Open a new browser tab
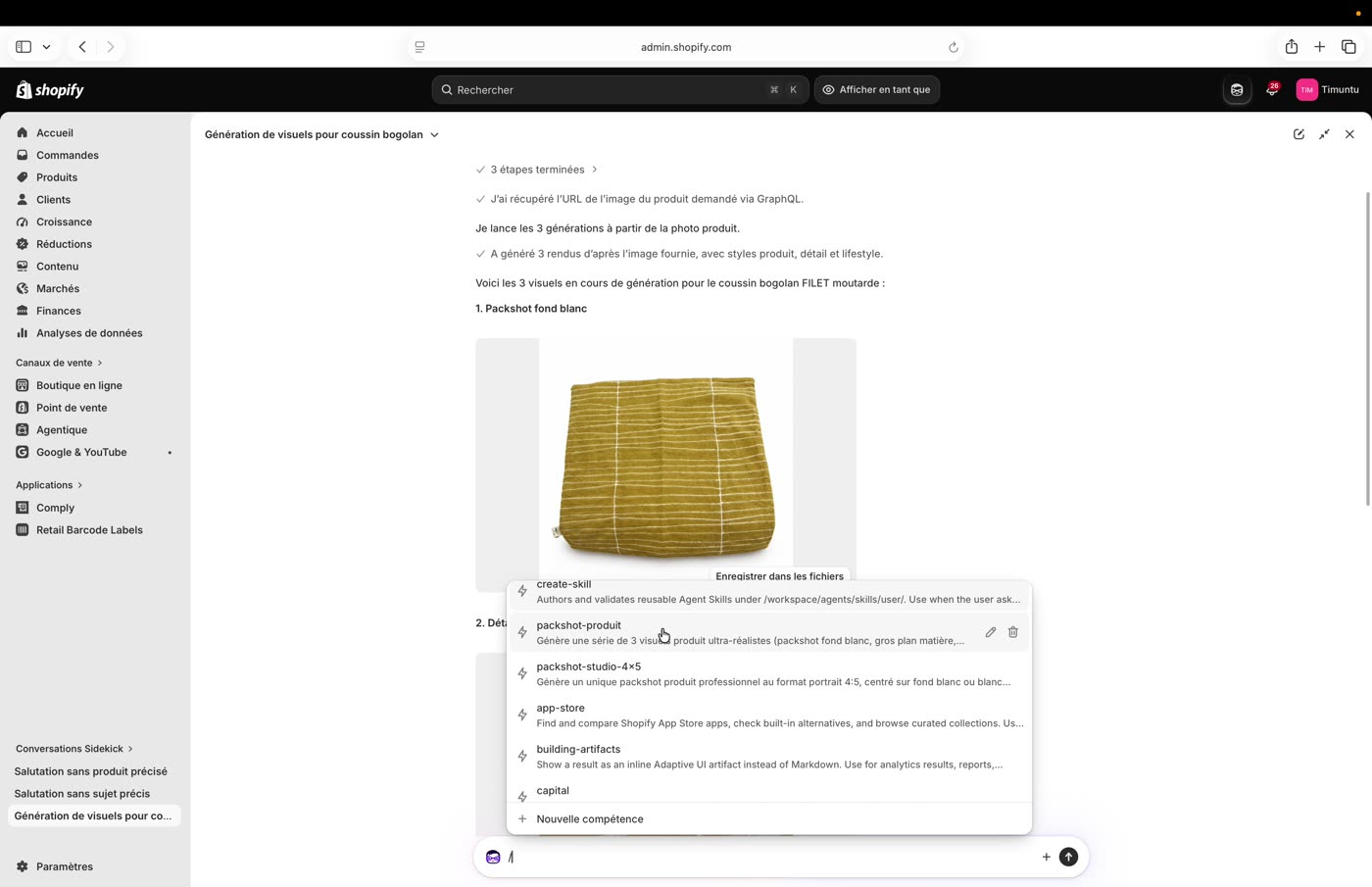Image resolution: width=1372 pixels, height=887 pixels. point(1319,46)
